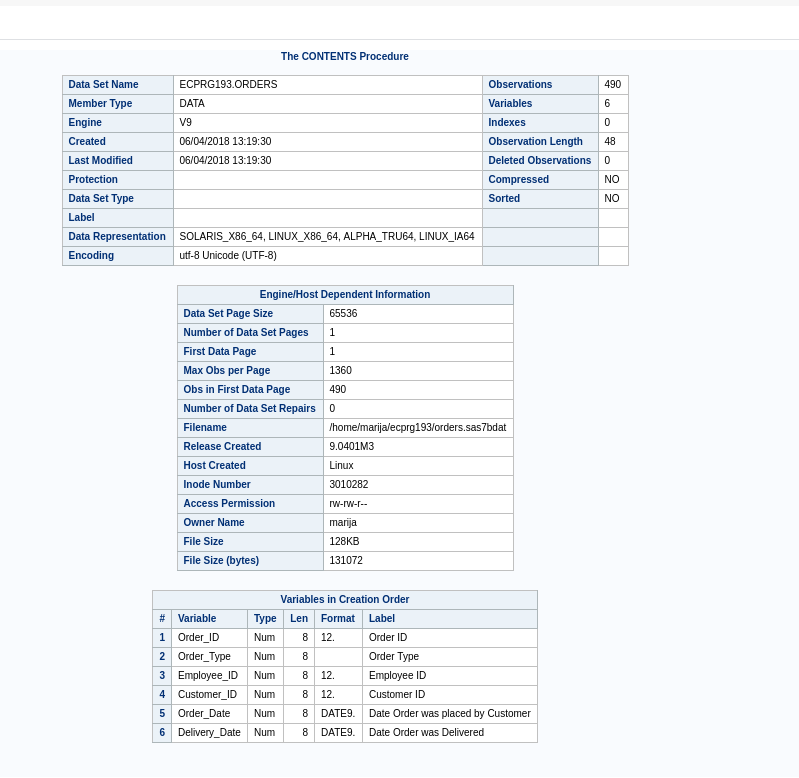
Task: Click the Order_ID variable cell
Action: 198,638
